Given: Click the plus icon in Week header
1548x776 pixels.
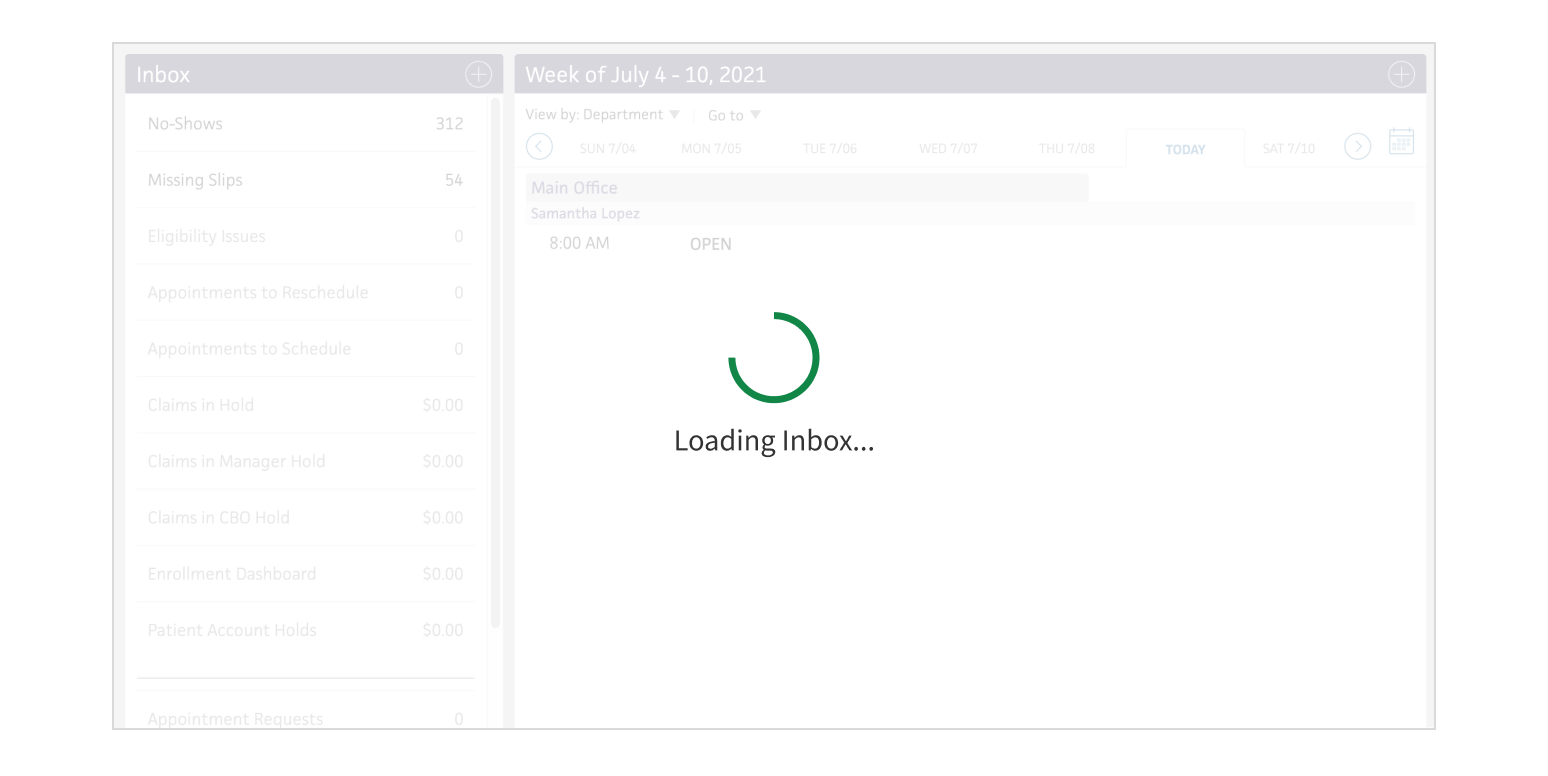Looking at the screenshot, I should [1401, 75].
